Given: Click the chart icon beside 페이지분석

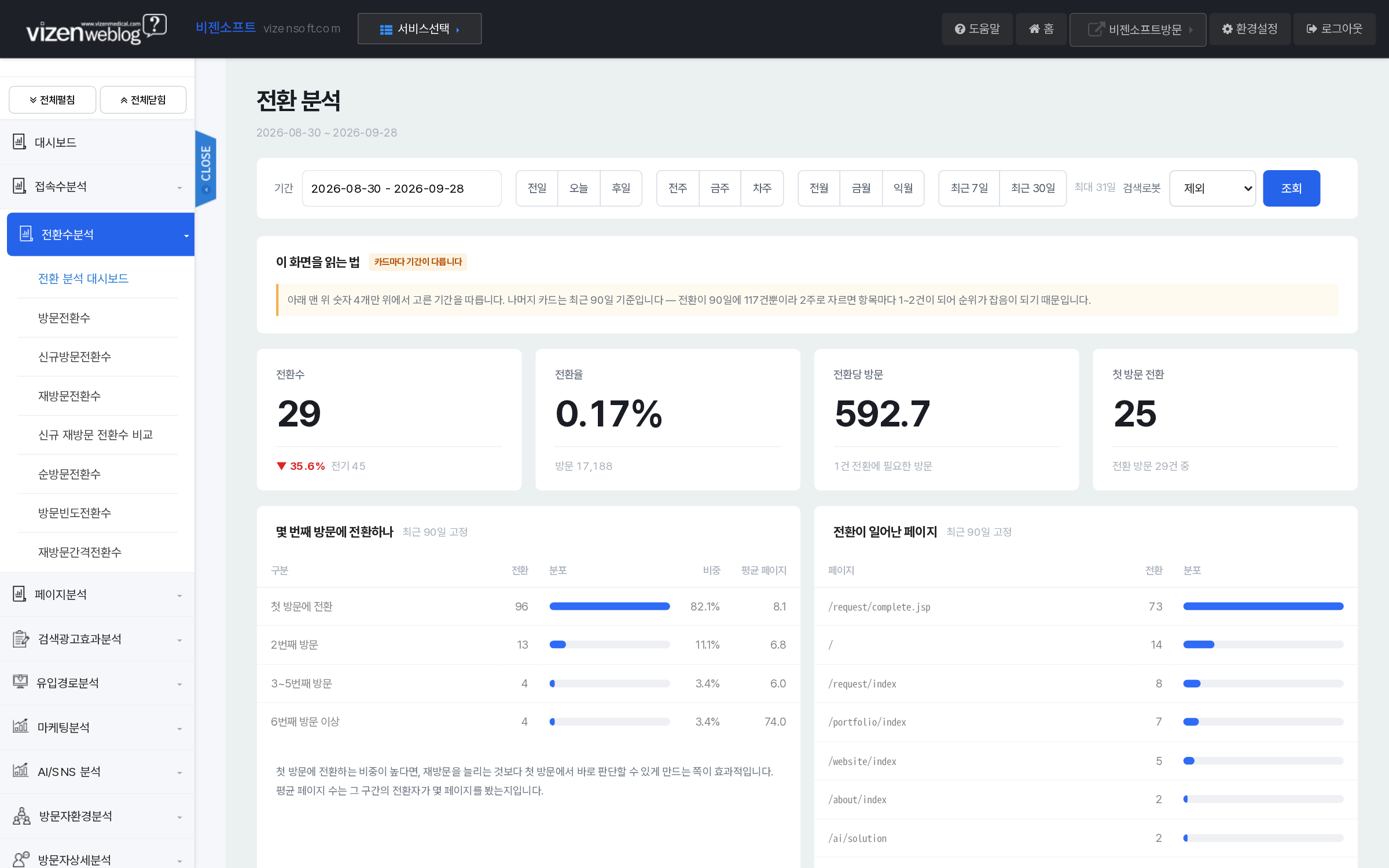Looking at the screenshot, I should (20, 594).
